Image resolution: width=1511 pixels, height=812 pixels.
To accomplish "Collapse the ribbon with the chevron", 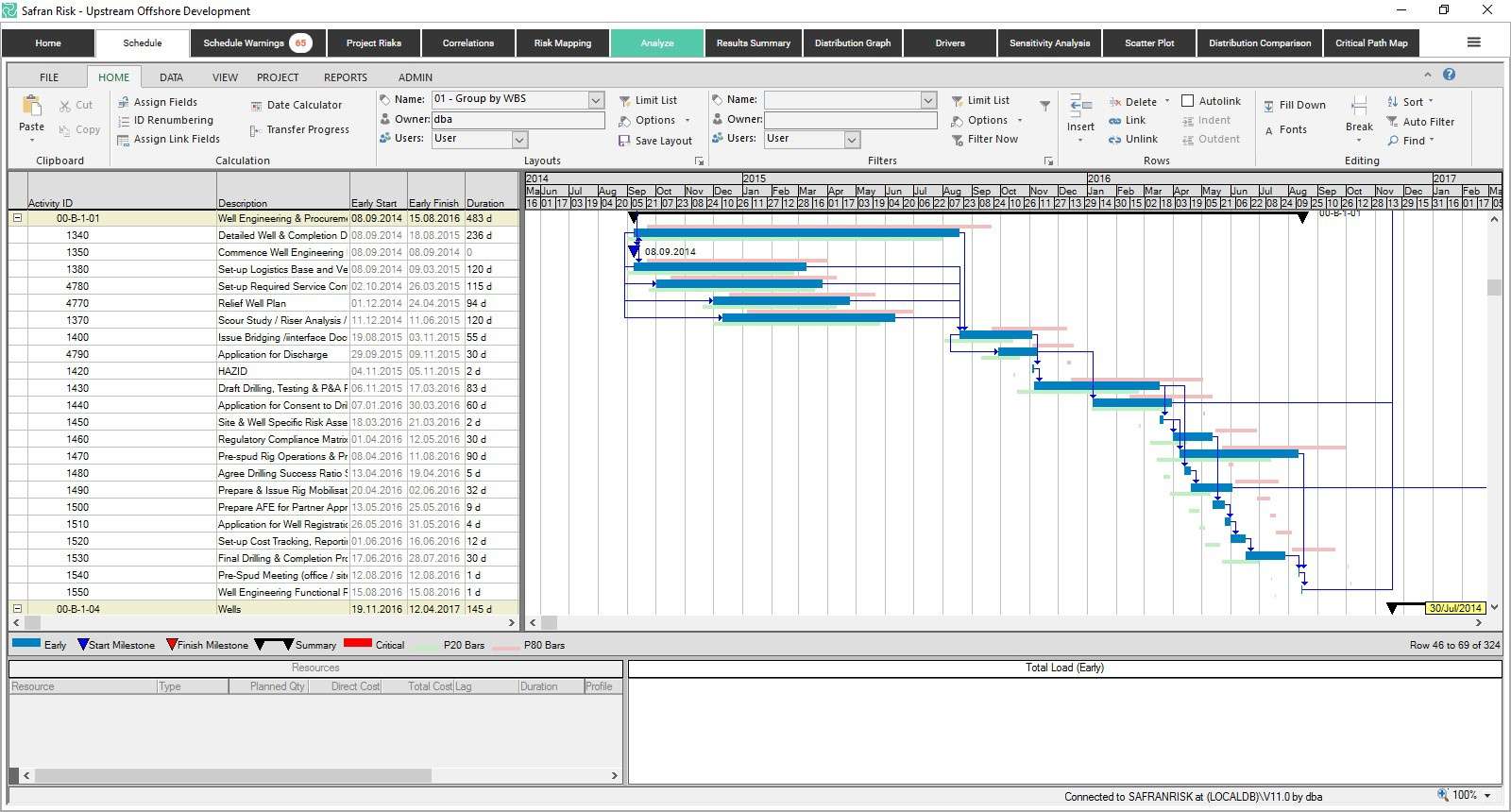I will pos(1427,75).
